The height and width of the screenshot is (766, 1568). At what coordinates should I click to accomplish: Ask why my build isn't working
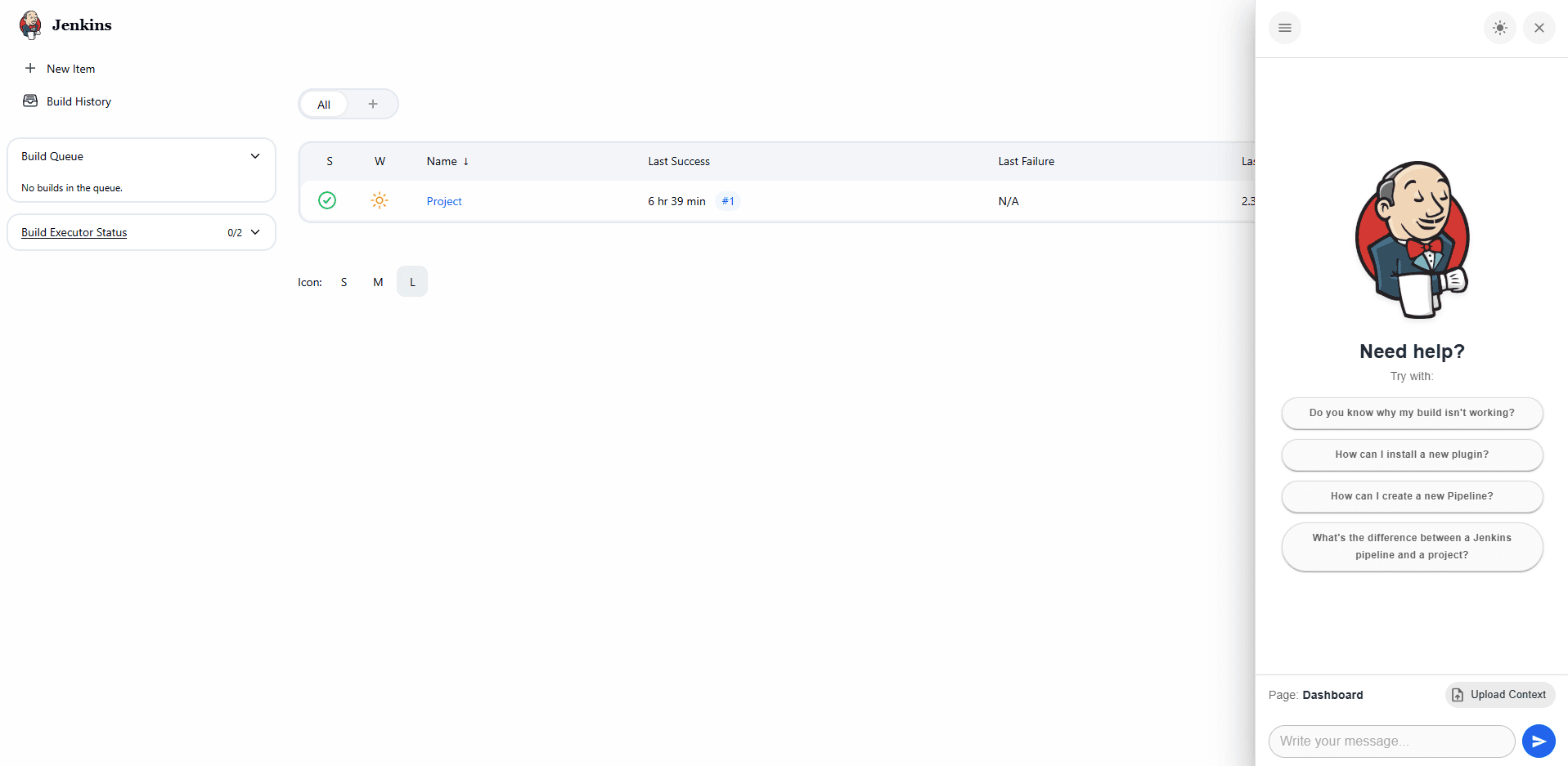1413,413
